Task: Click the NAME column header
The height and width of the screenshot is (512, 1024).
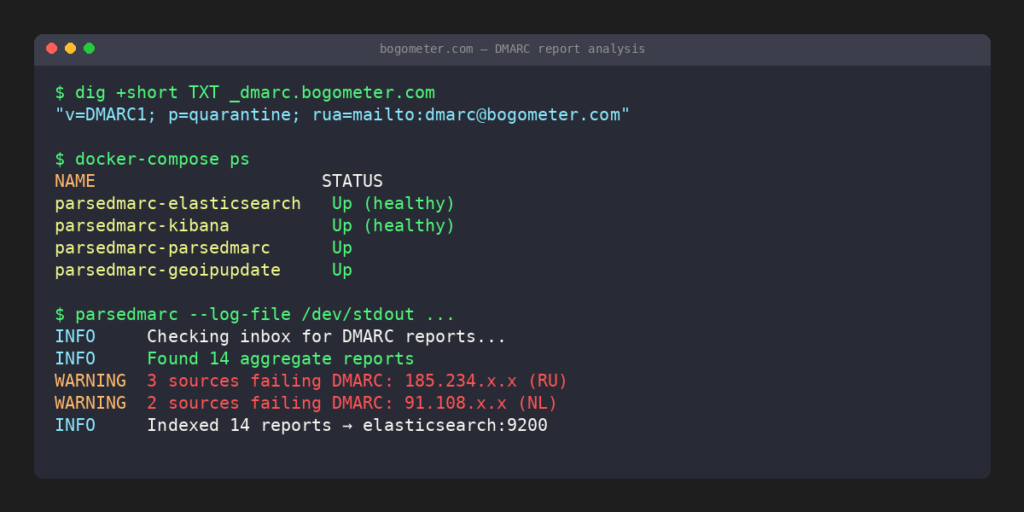Action: pos(75,181)
